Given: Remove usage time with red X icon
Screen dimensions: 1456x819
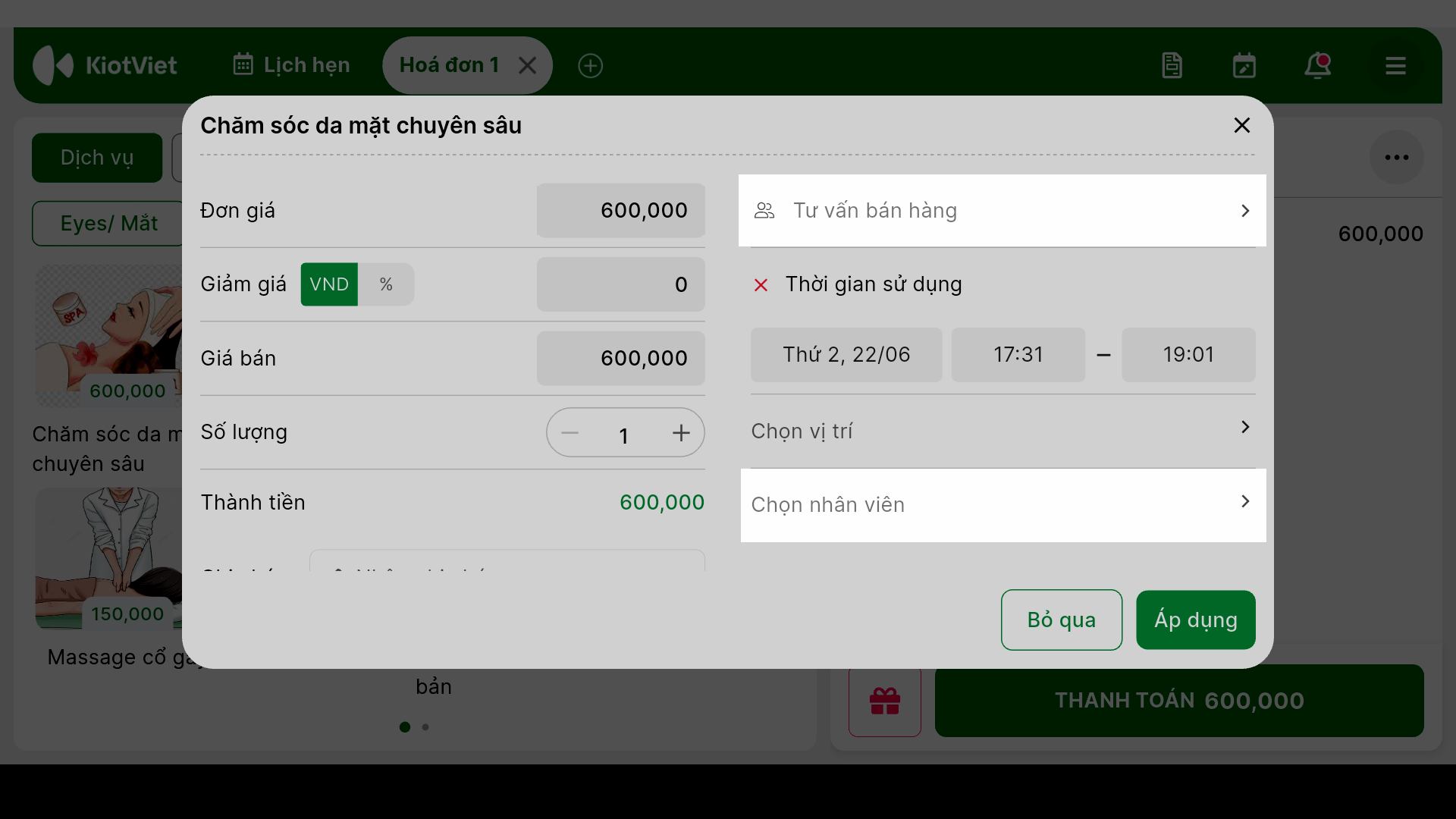Looking at the screenshot, I should (761, 285).
